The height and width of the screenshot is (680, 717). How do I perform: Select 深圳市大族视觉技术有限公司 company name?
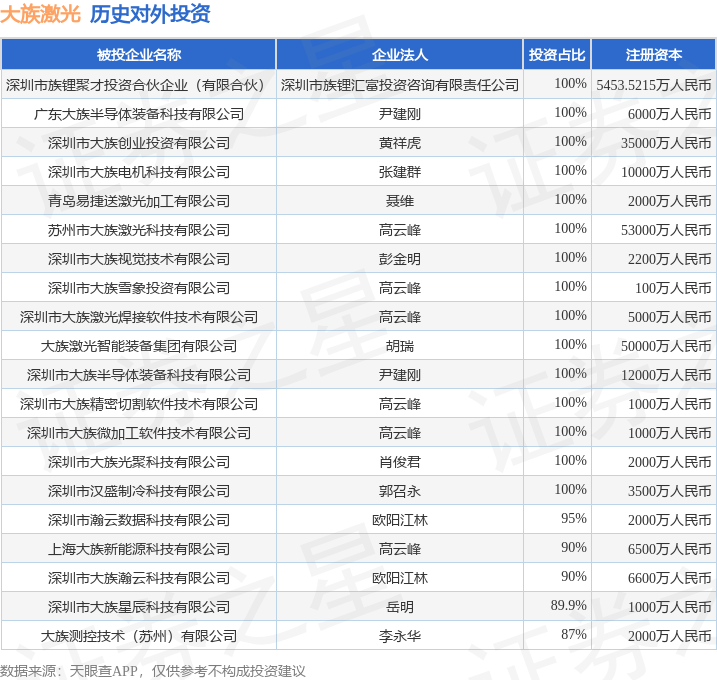point(139,259)
